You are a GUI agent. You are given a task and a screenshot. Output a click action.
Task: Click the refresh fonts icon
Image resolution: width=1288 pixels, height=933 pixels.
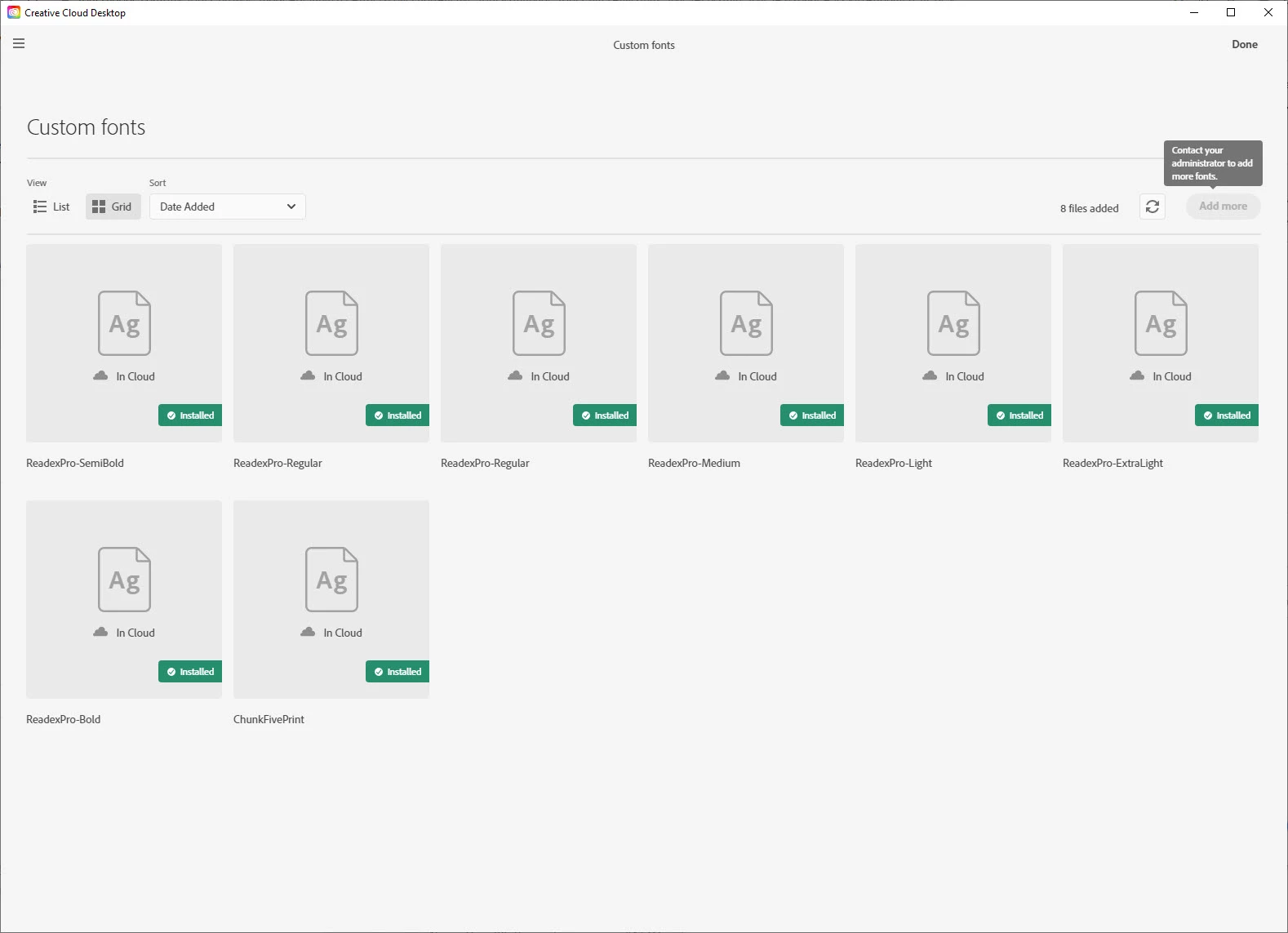click(1152, 207)
